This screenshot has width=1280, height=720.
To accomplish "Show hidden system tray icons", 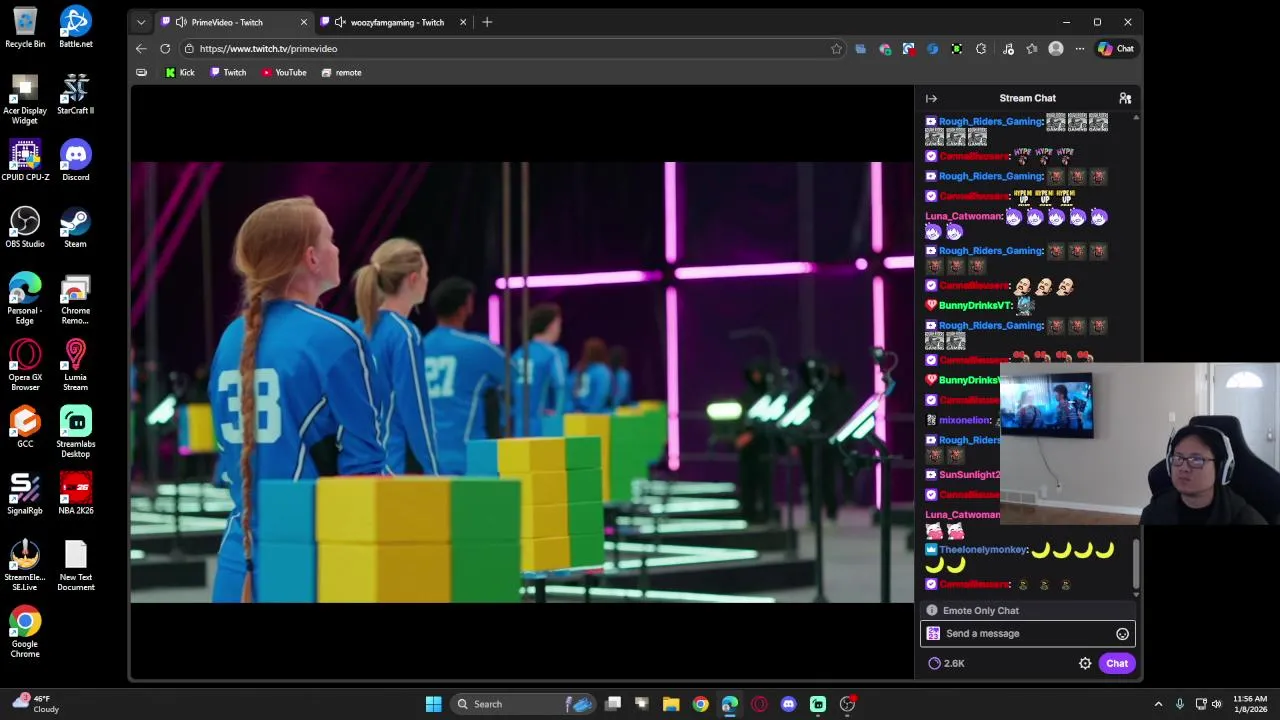I will pyautogui.click(x=1158, y=704).
